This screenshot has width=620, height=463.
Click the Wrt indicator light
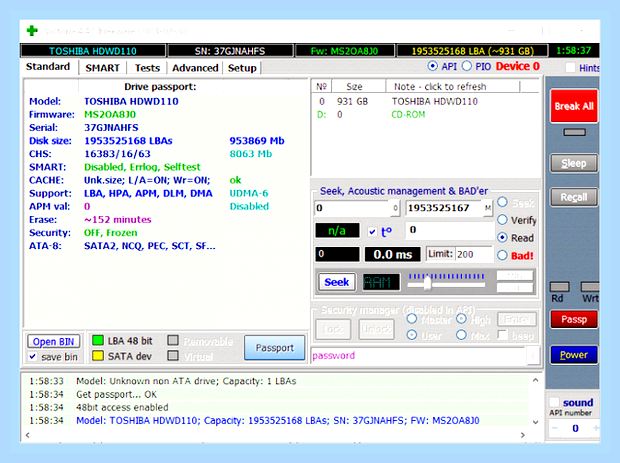pos(590,287)
